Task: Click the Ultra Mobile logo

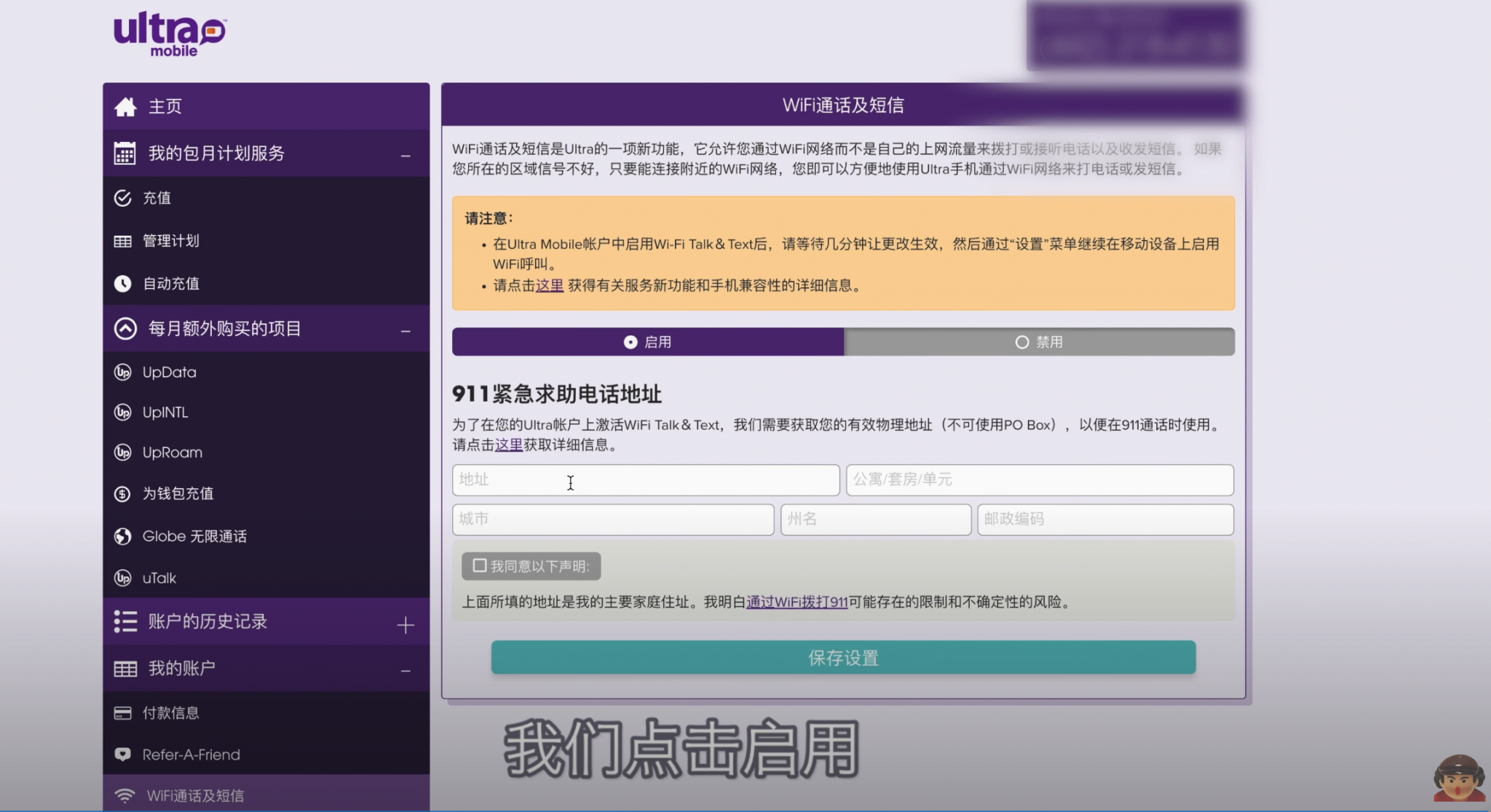Action: click(170, 33)
